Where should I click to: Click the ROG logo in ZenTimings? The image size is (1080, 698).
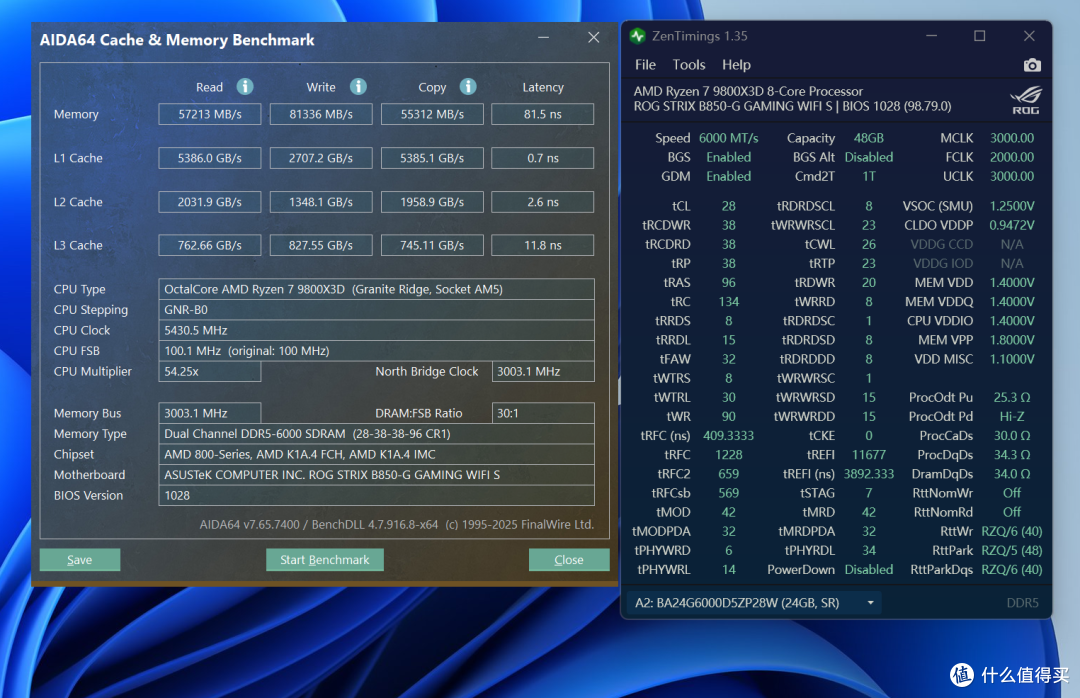[1026, 100]
